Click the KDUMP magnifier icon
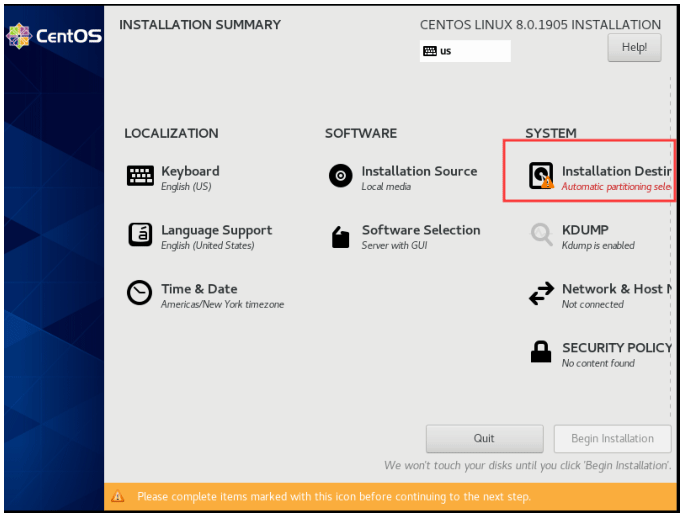The image size is (682, 518). (541, 235)
